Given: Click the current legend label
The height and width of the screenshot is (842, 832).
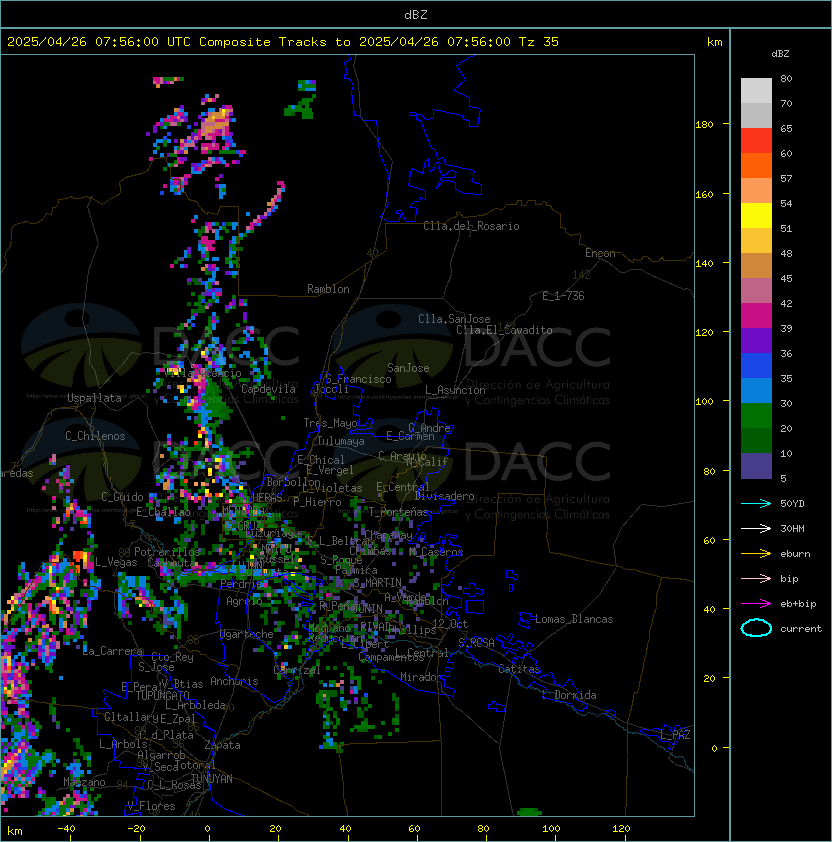Looking at the screenshot, I should coord(801,629).
